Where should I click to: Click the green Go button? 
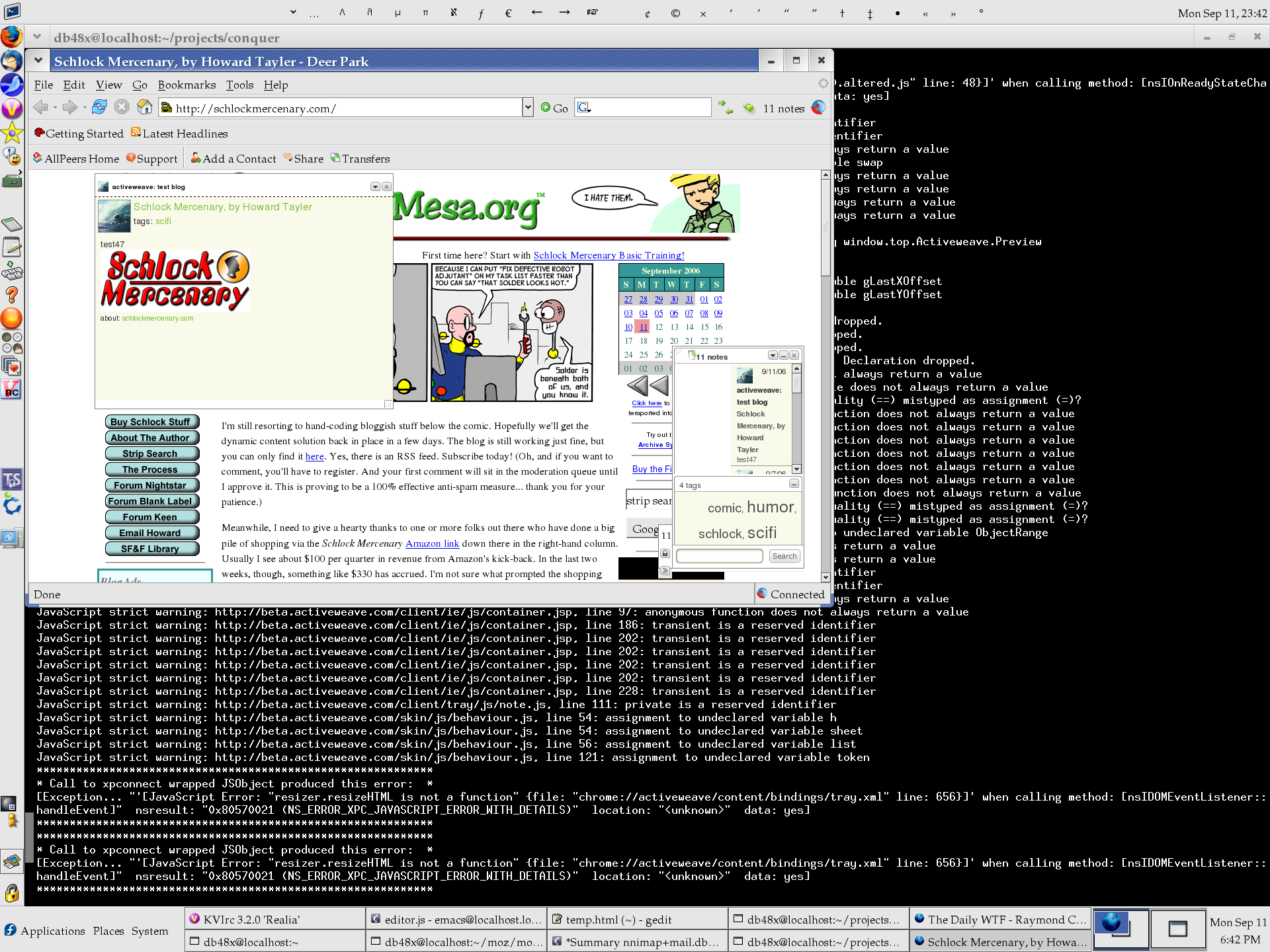pos(554,108)
